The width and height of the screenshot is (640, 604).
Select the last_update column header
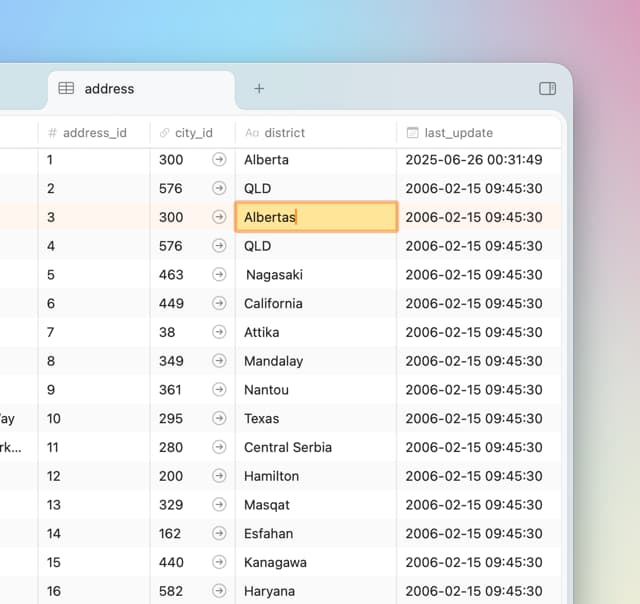pos(479,133)
